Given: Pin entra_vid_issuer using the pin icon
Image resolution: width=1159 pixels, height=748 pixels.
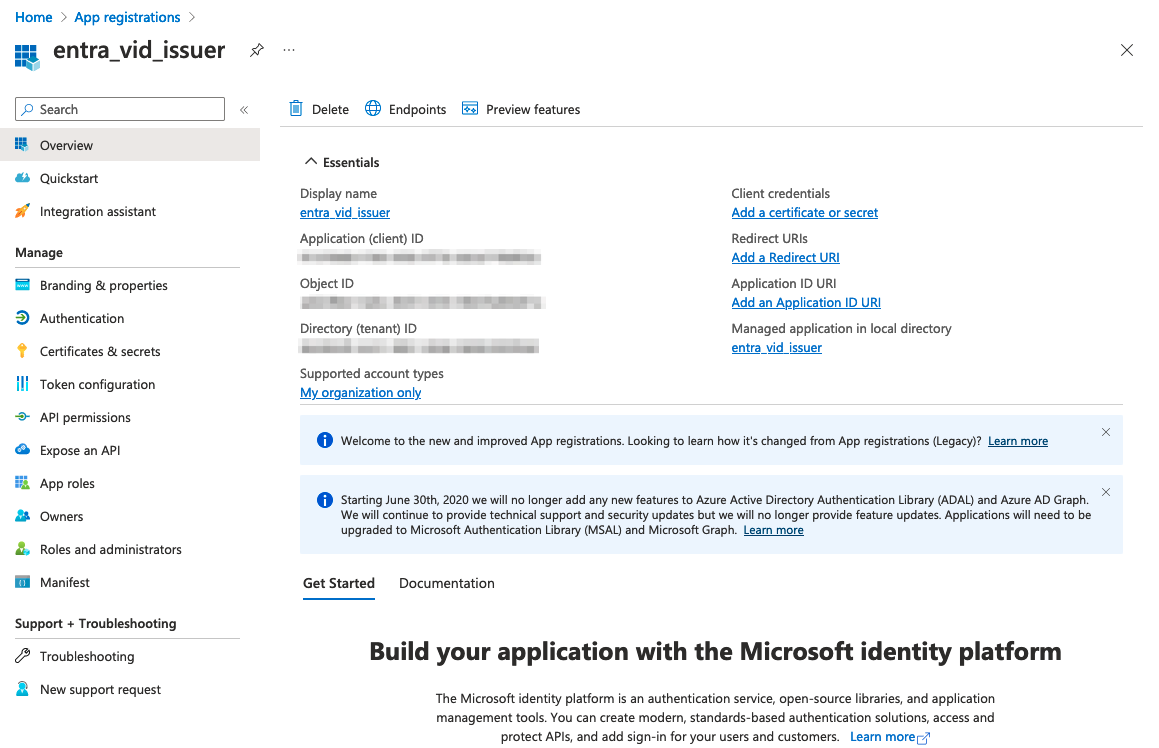Looking at the screenshot, I should [257, 50].
